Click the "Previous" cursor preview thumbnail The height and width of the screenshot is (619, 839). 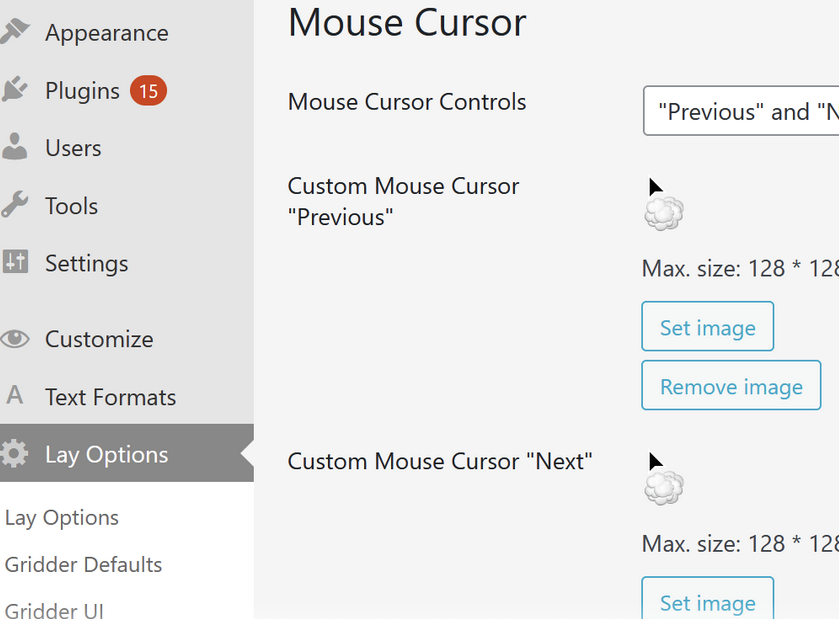coord(663,207)
